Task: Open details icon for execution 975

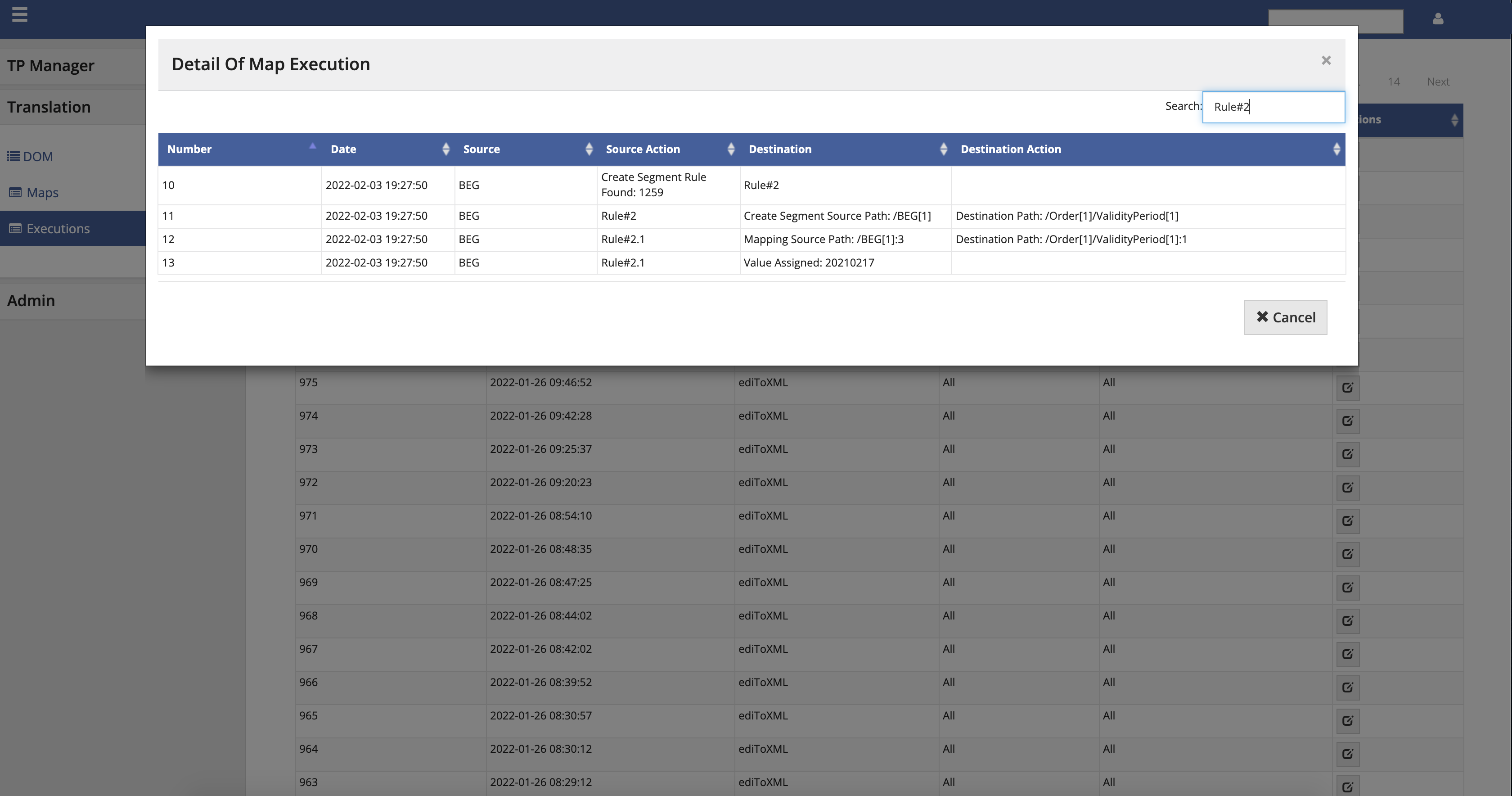Action: pos(1348,388)
